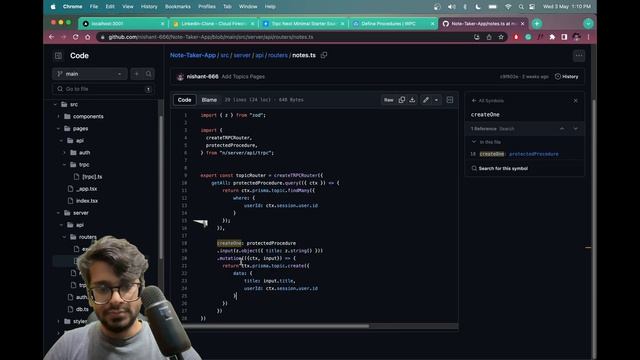640x360 pixels.
Task: Open the edit options dropdown caret
Action: (436, 100)
